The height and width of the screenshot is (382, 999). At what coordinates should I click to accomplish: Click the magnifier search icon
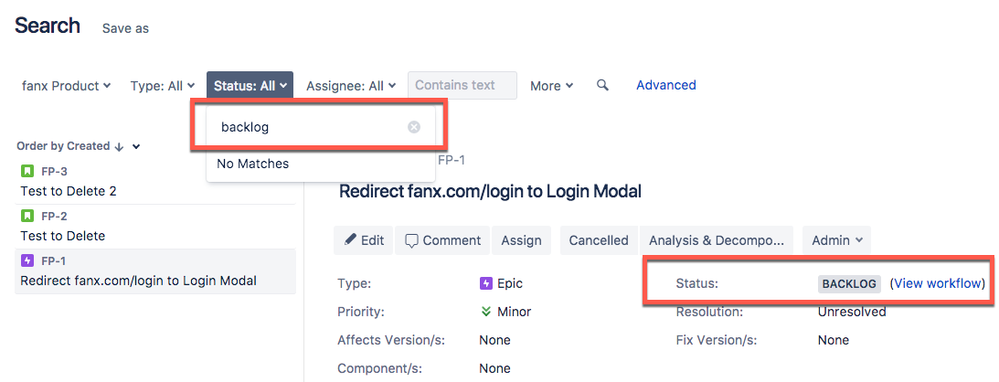click(x=602, y=85)
